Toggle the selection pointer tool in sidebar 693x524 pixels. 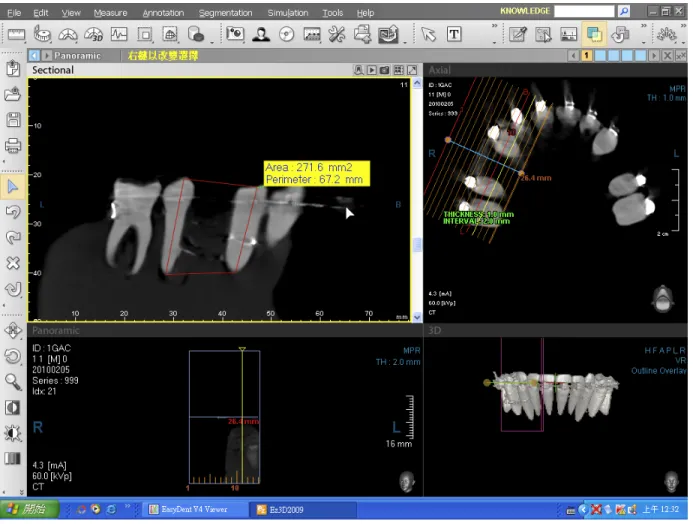coord(13,186)
